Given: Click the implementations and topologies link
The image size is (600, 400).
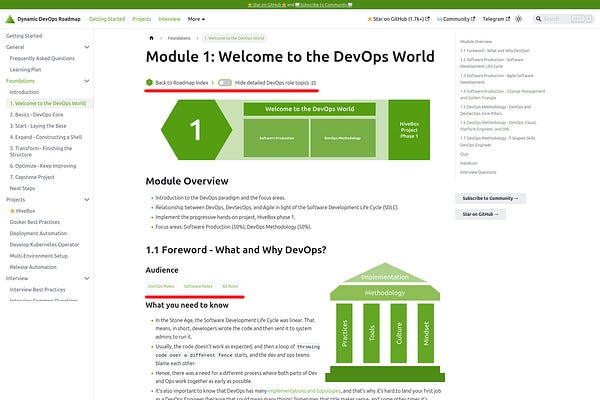Looking at the screenshot, I should pyautogui.click(x=304, y=391).
